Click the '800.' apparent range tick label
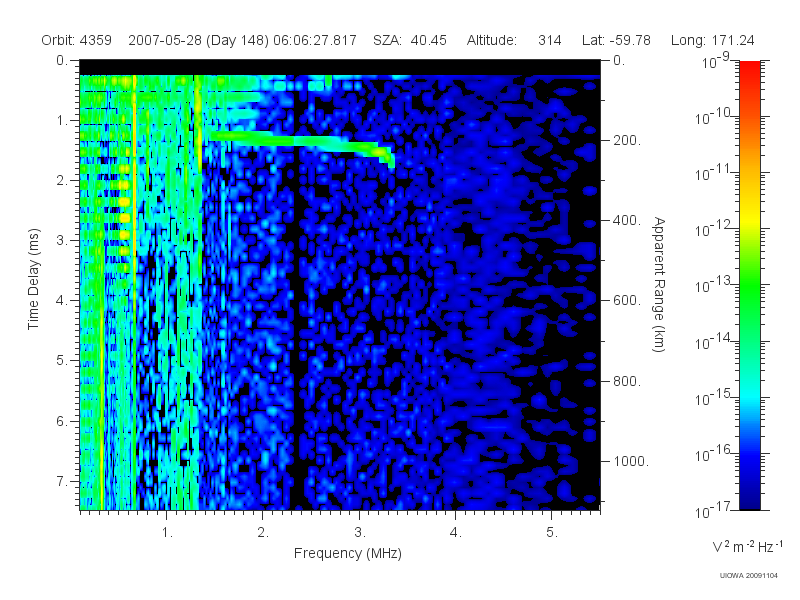This screenshot has height=600, width=800. pyautogui.click(x=627, y=381)
